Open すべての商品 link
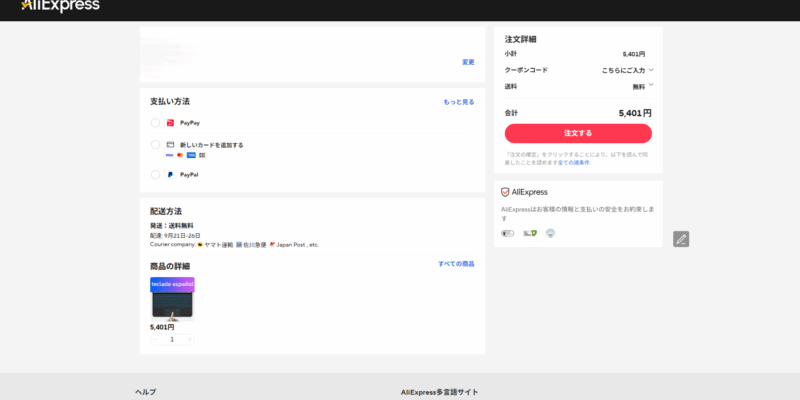800x400 pixels. (x=456, y=264)
